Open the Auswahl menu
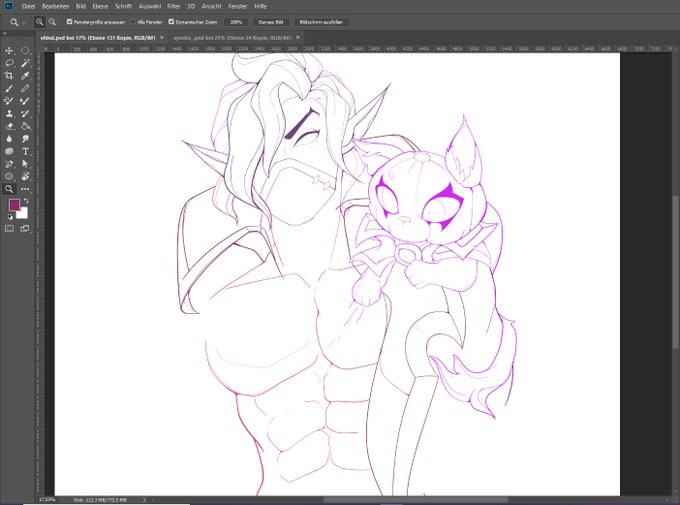 150,7
